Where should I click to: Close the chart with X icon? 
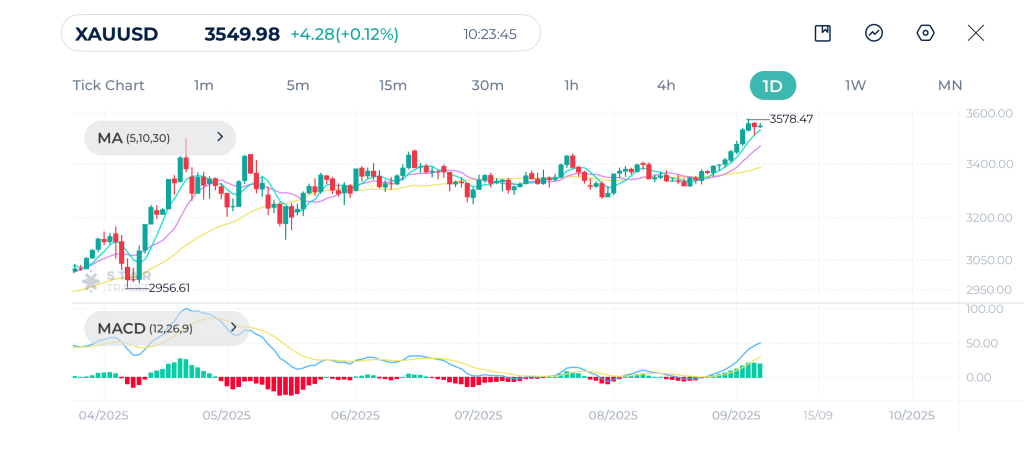tap(976, 33)
